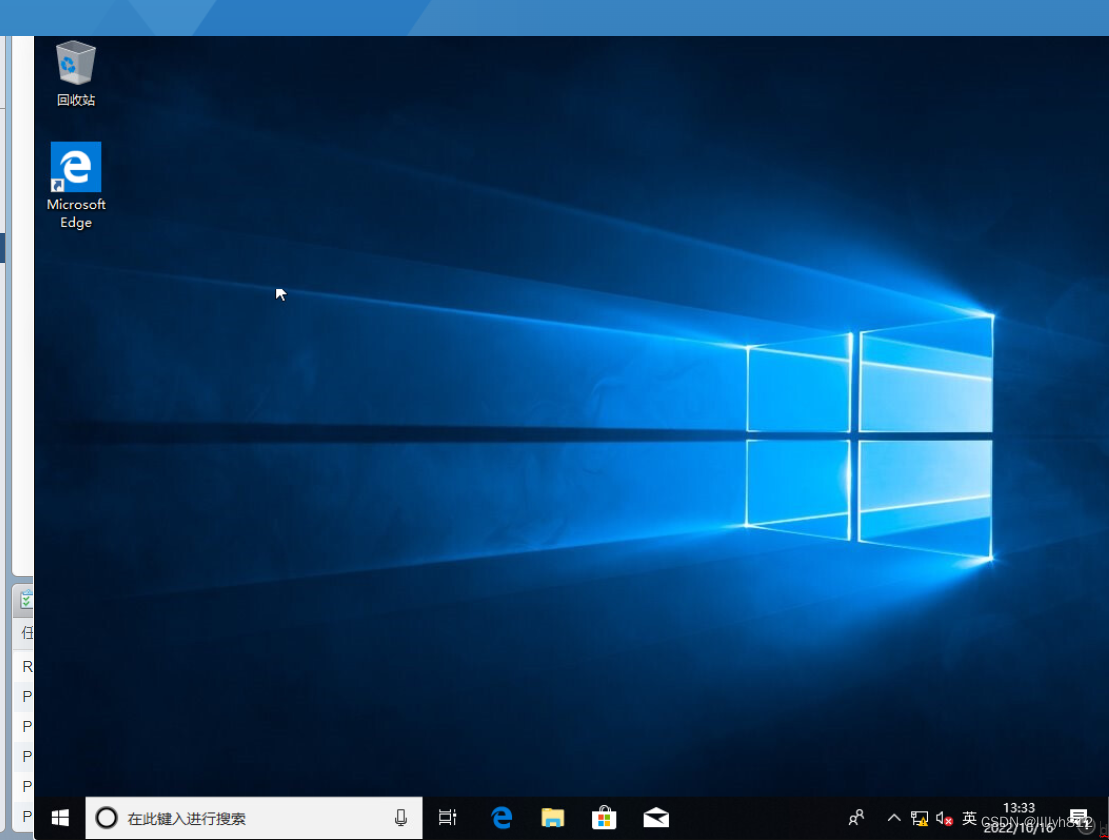This screenshot has height=840, width=1109.
Task: Open the Mail app from taskbar
Action: tap(656, 818)
